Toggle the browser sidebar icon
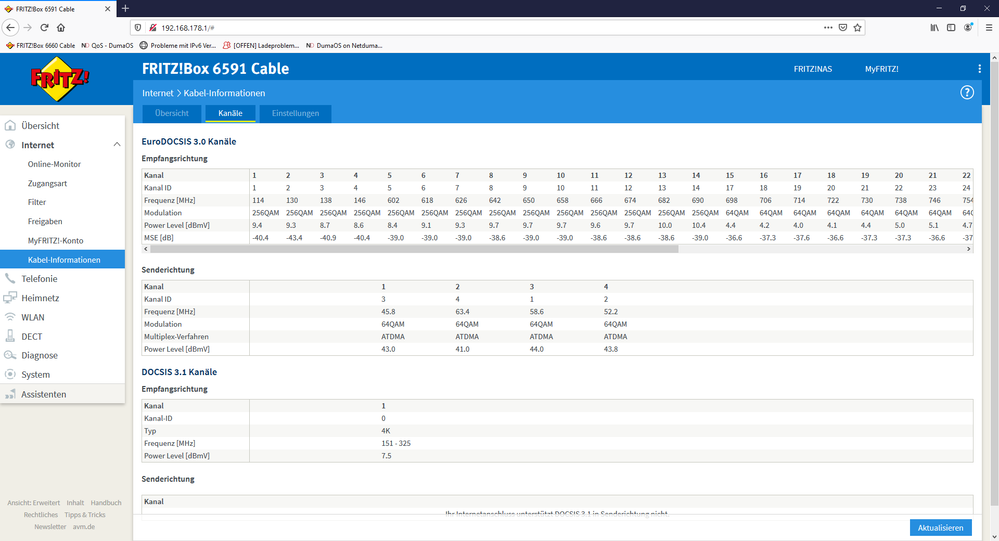 pos(951,27)
